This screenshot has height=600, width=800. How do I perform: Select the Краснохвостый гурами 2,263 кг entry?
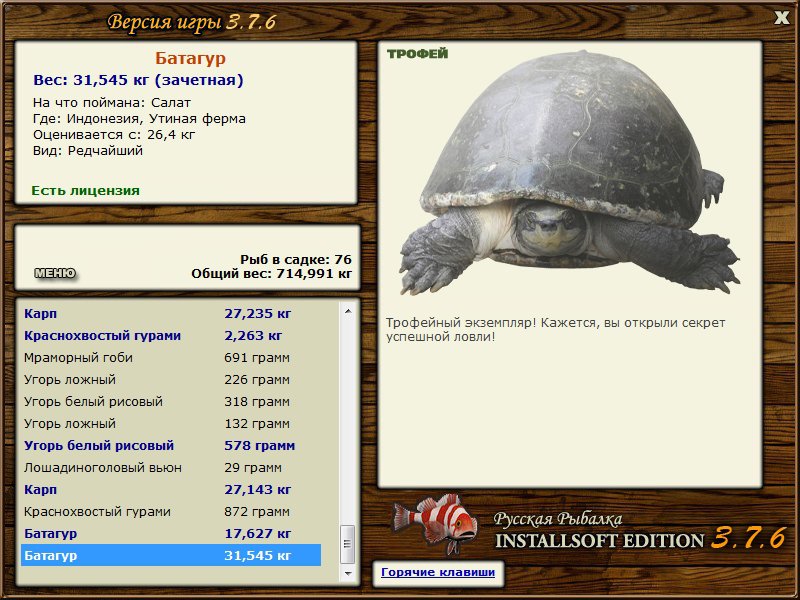tap(171, 335)
